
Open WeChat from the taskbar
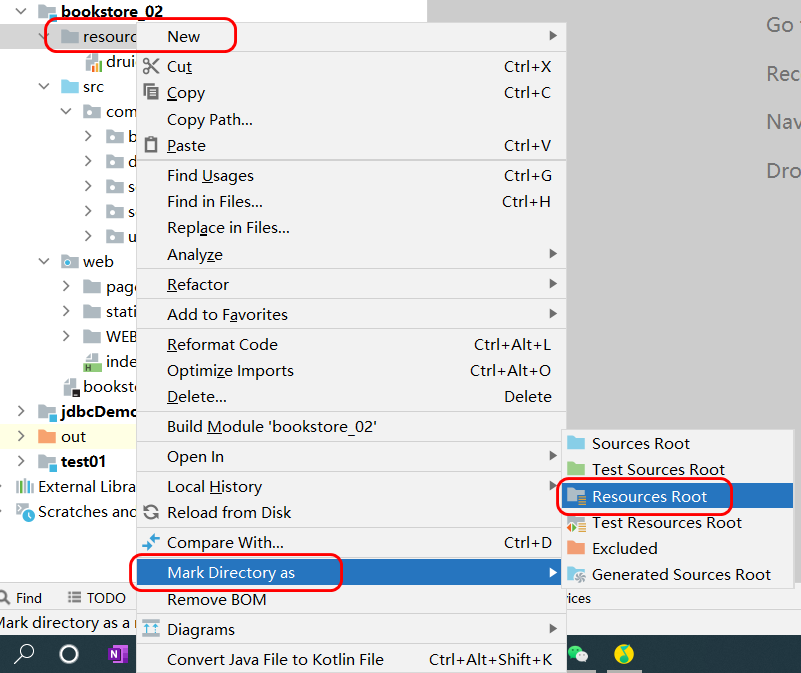578,654
